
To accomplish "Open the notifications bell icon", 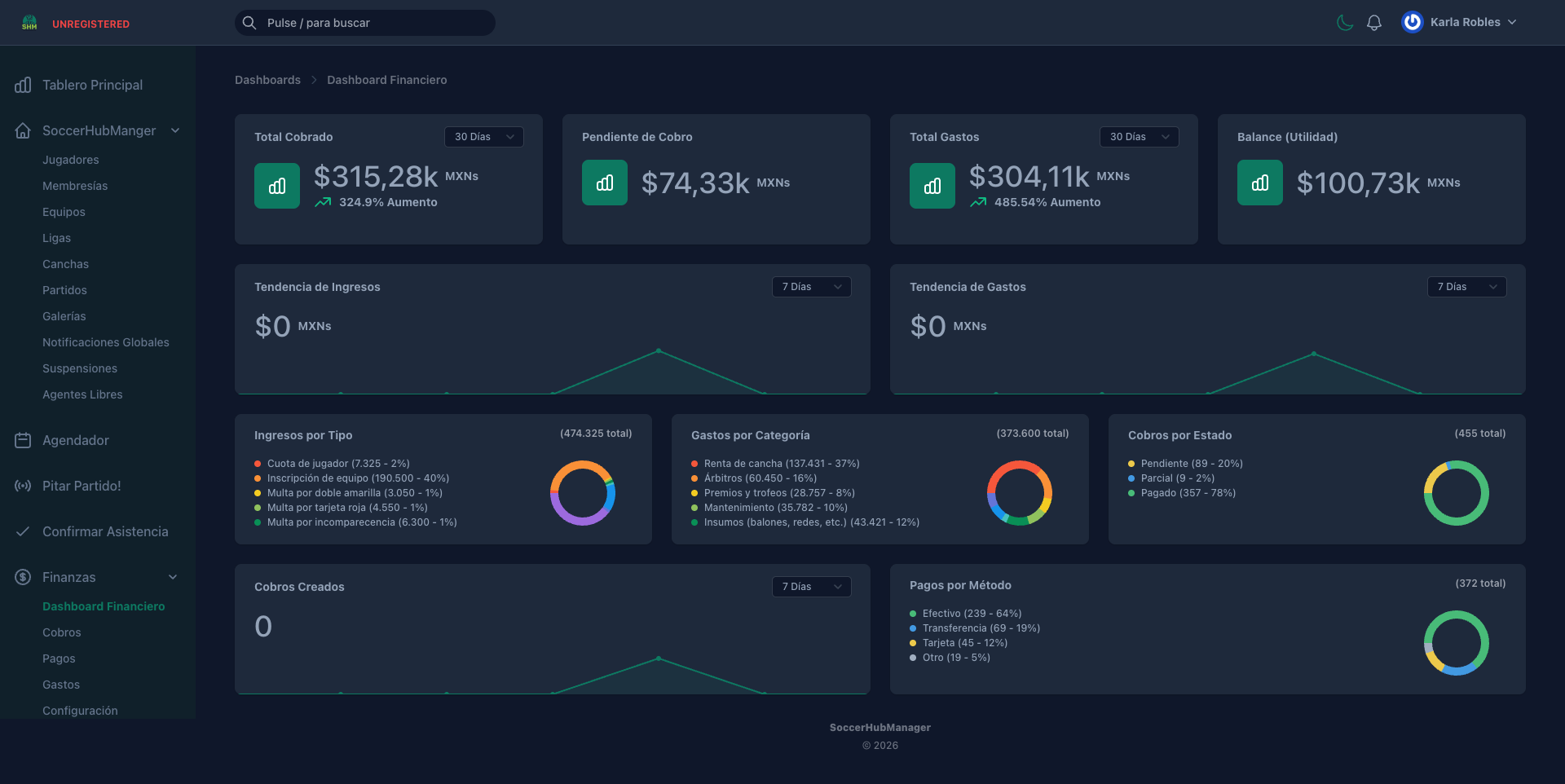I will (1374, 22).
